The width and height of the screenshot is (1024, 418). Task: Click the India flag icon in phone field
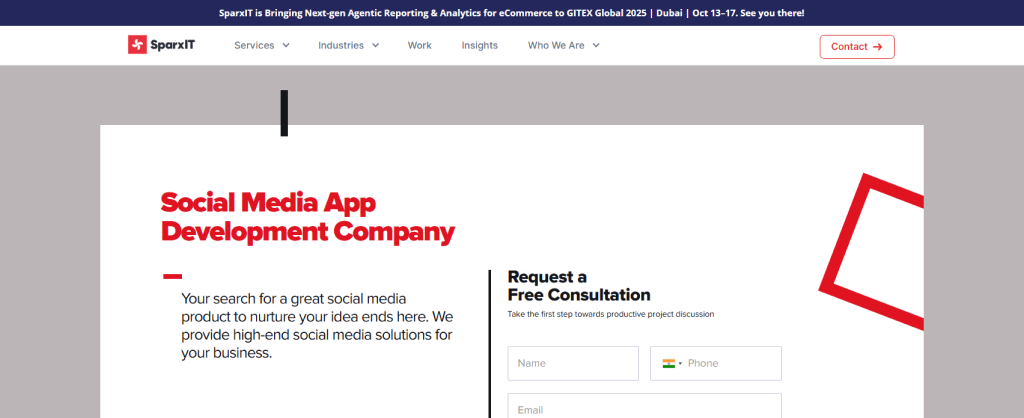[x=669, y=363]
